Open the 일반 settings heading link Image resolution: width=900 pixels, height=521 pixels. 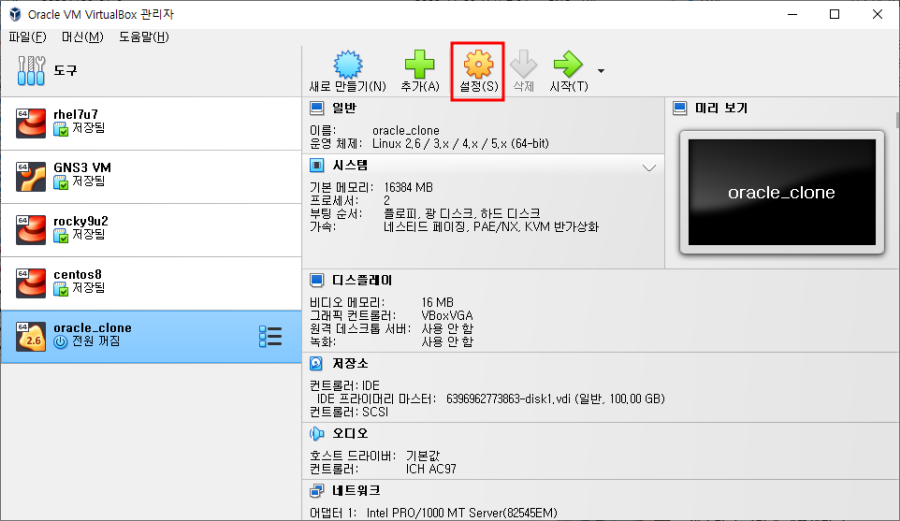coord(344,108)
